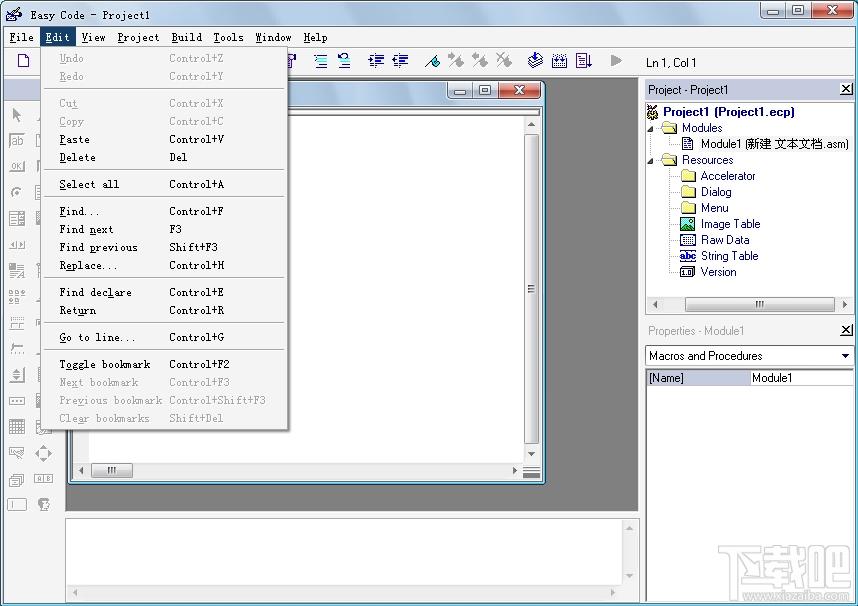The width and height of the screenshot is (858, 606).
Task: Select the up-down spinner tool in toolbox
Action: tap(17, 375)
